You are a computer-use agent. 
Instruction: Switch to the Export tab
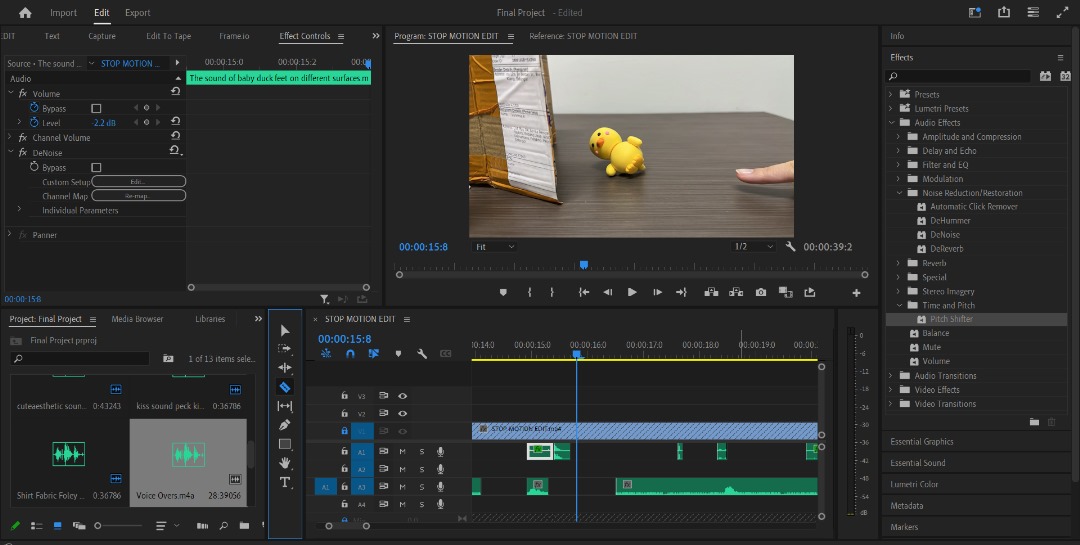pyautogui.click(x=137, y=12)
